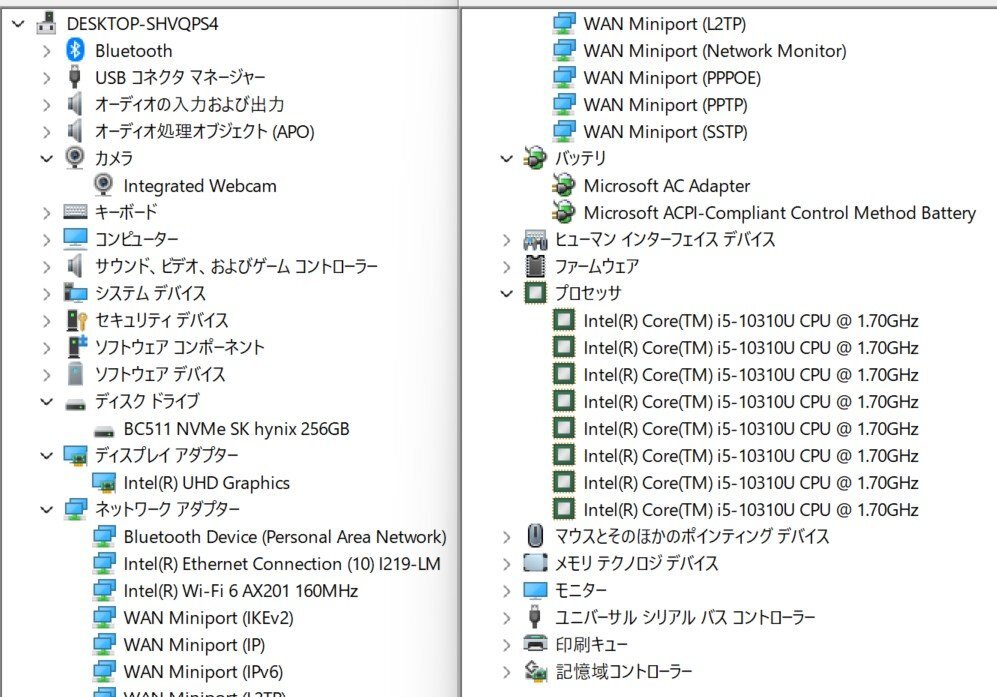Expand the モニター category
Image resolution: width=997 pixels, height=697 pixels.
point(506,591)
